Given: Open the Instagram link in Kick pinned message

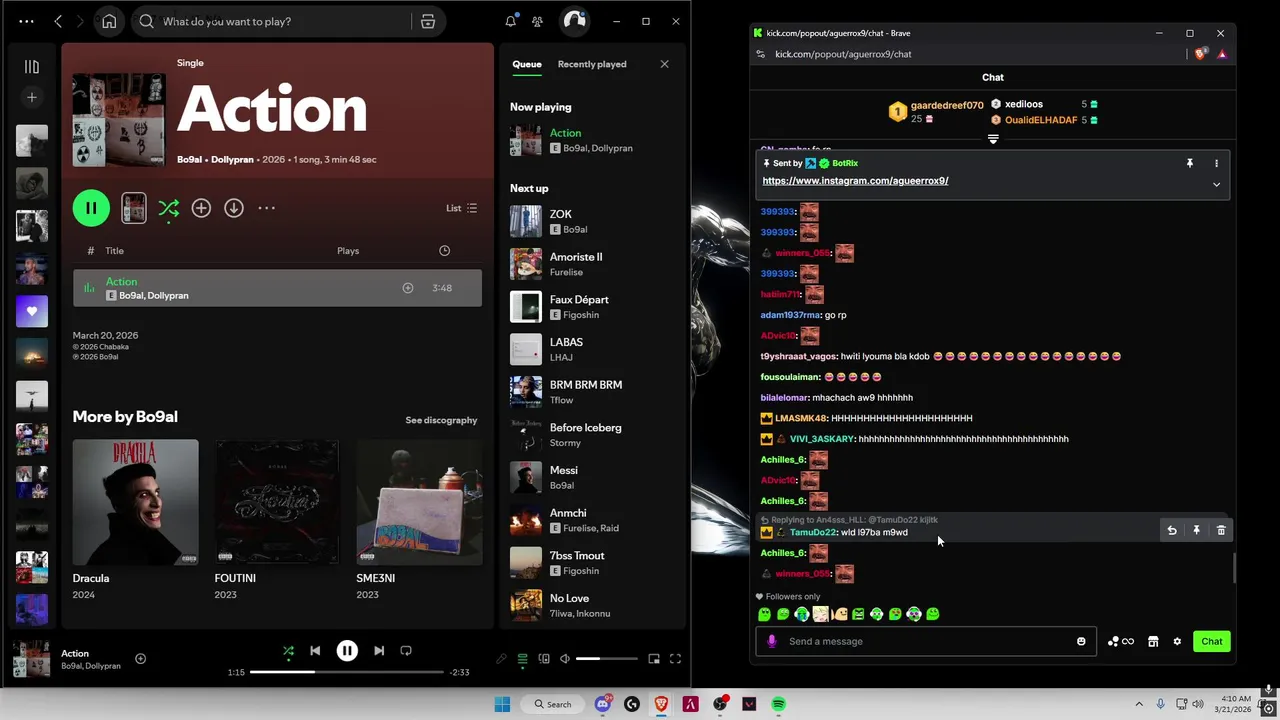Looking at the screenshot, I should 855,181.
